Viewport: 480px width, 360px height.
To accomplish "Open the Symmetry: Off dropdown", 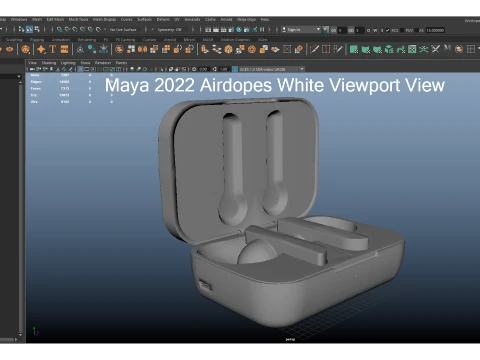I will click(169, 30).
